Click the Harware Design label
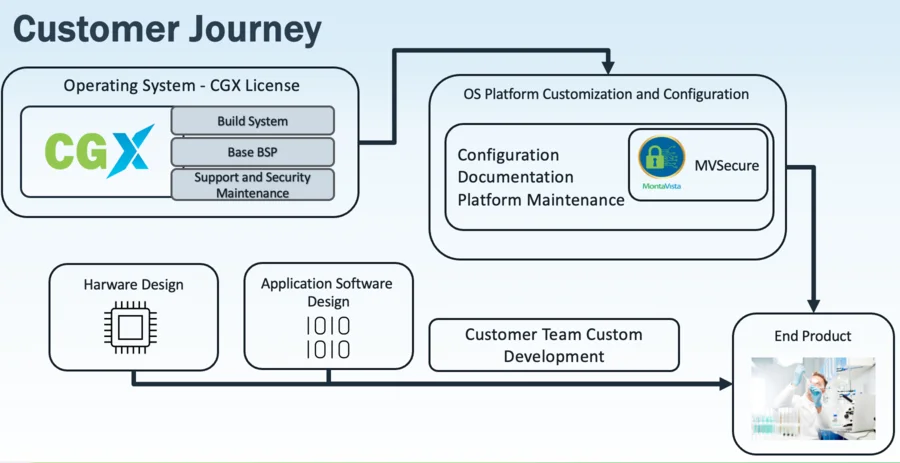The height and width of the screenshot is (463, 900). (x=134, y=284)
